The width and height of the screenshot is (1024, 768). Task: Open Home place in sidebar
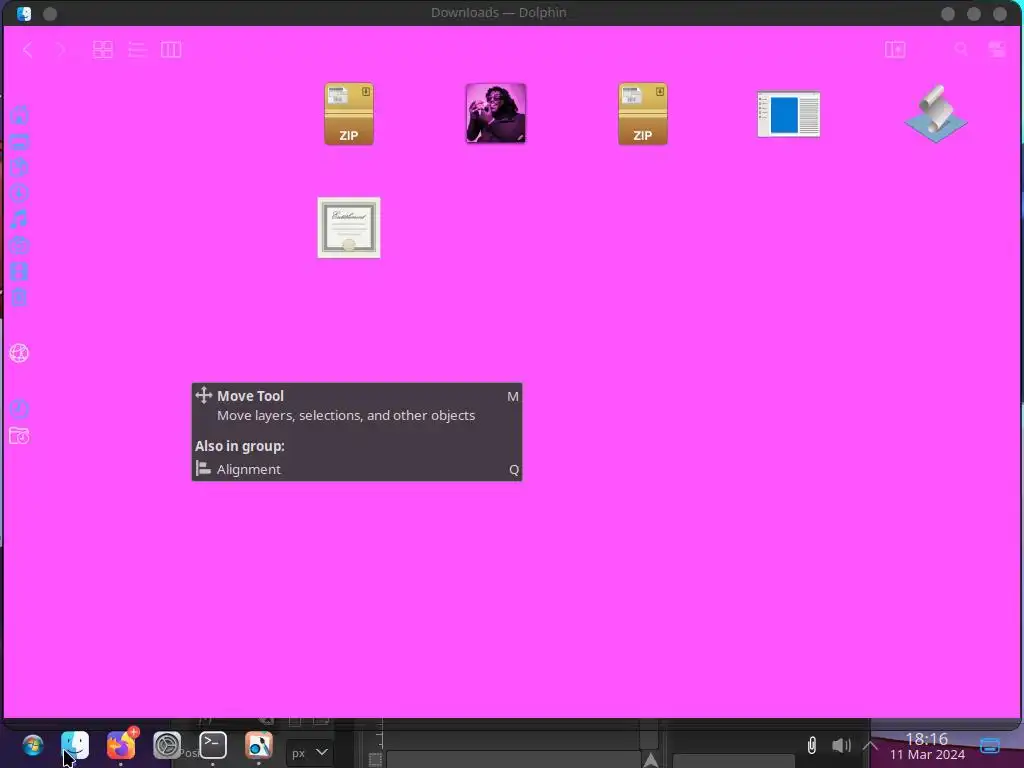pyautogui.click(x=19, y=116)
